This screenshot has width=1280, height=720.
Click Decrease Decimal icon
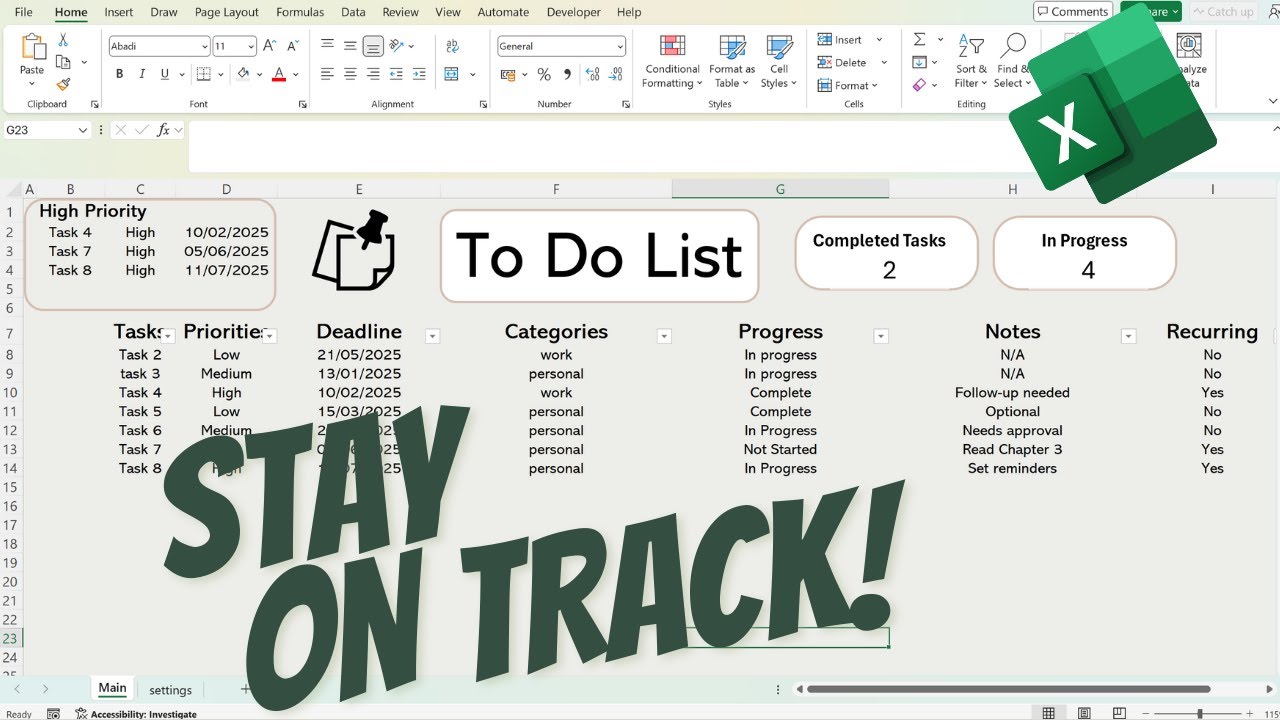(616, 74)
